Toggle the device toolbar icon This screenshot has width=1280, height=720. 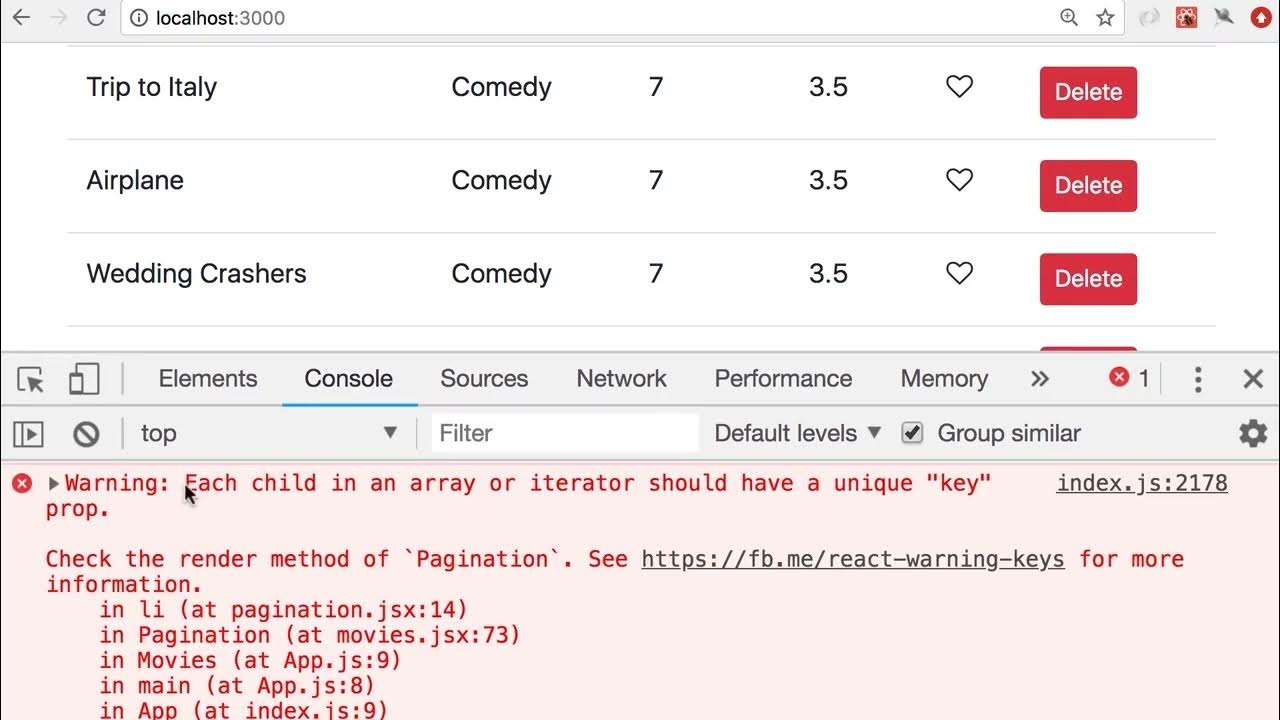[x=84, y=380]
